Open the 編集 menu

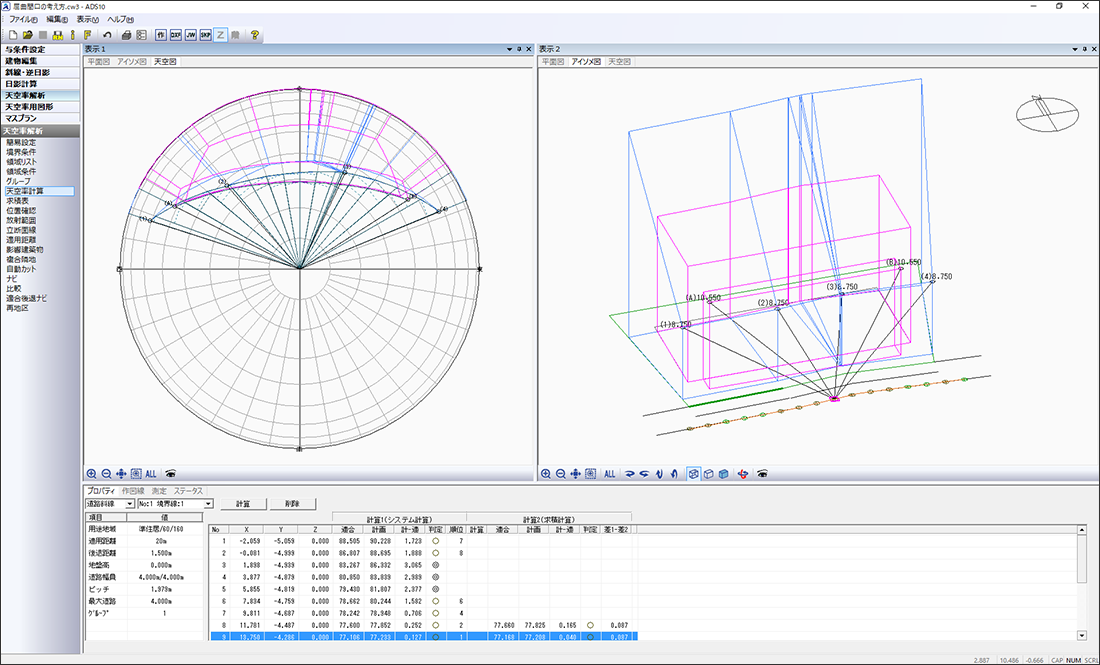tap(57, 20)
